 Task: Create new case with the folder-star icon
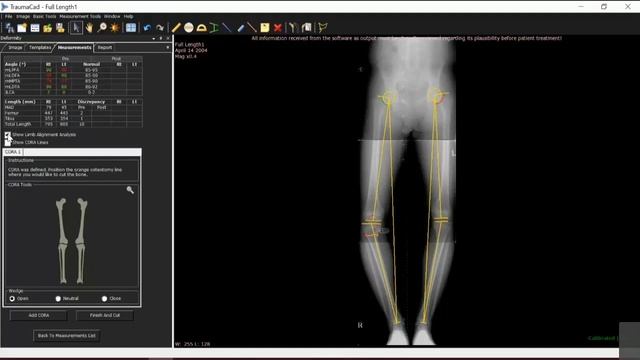pyautogui.click(x=22, y=27)
